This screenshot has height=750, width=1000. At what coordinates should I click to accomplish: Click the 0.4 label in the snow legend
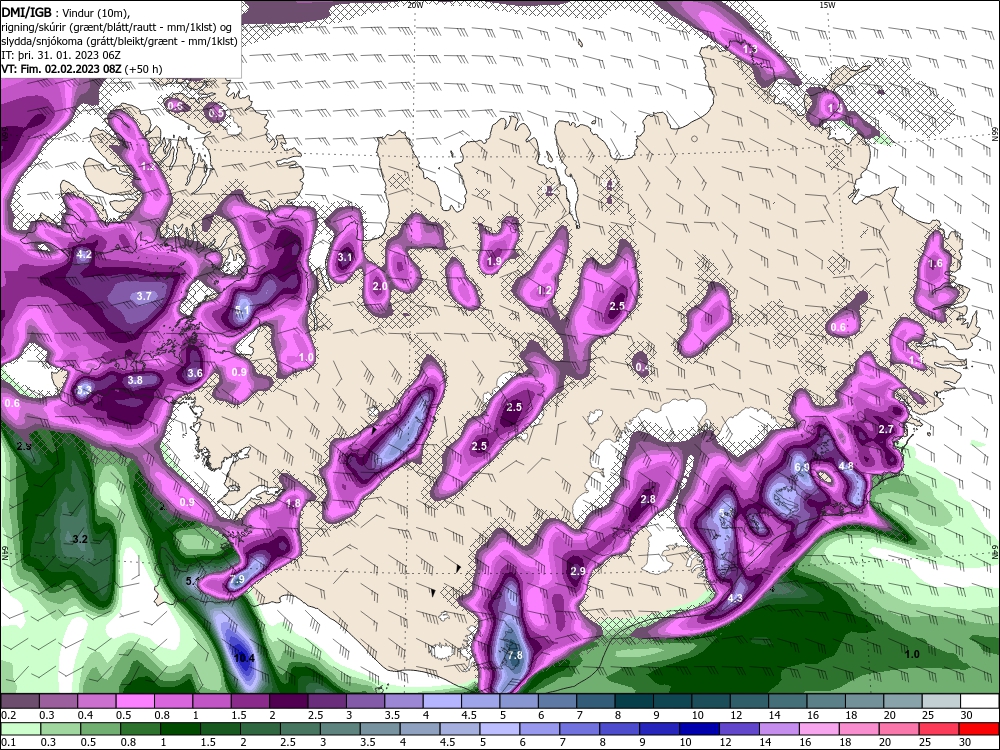coord(85,716)
